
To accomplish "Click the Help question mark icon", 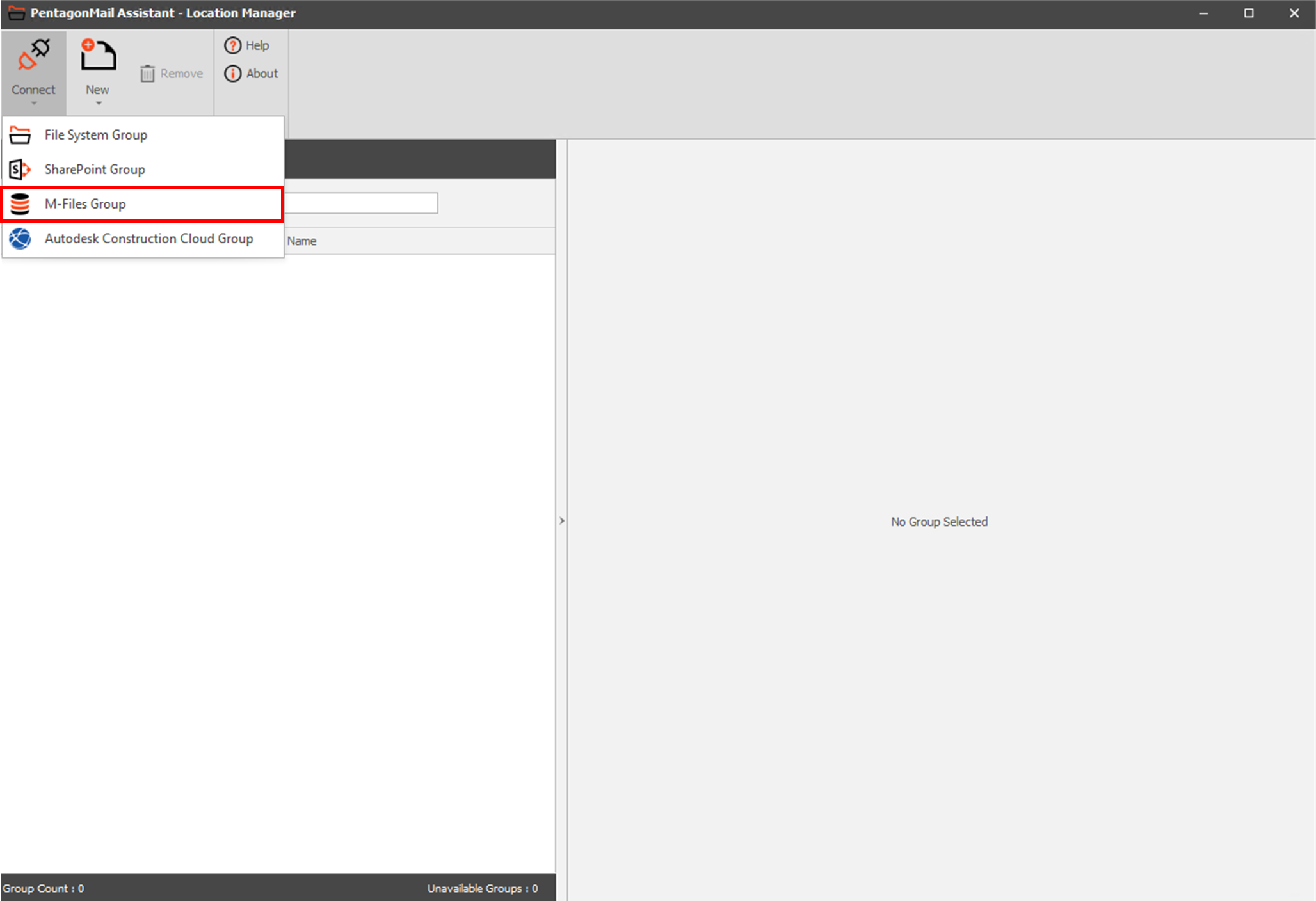I will (232, 45).
